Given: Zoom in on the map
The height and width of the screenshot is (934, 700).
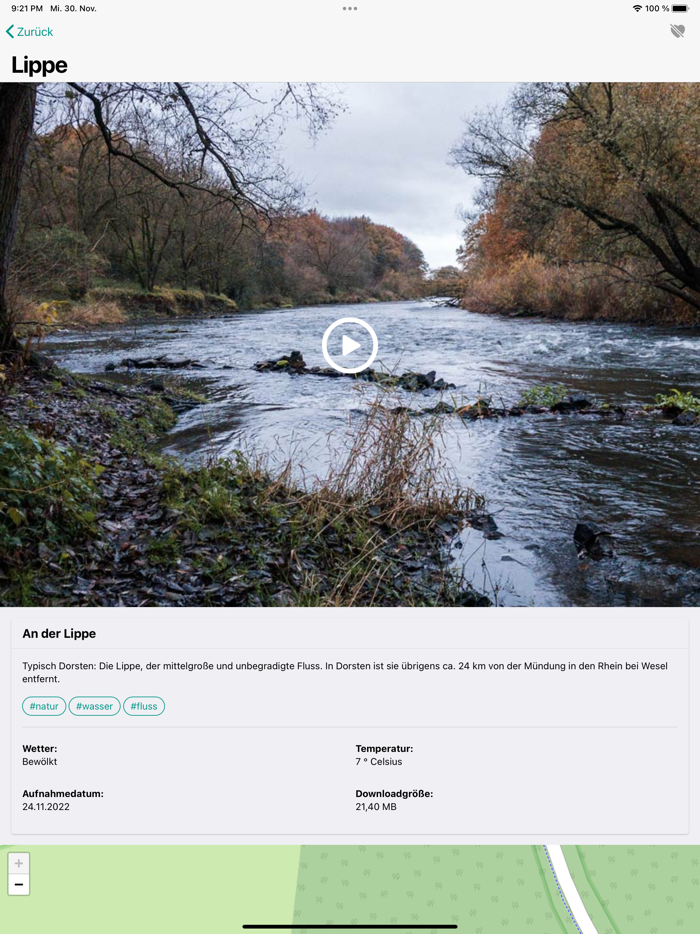Looking at the screenshot, I should coord(18,863).
